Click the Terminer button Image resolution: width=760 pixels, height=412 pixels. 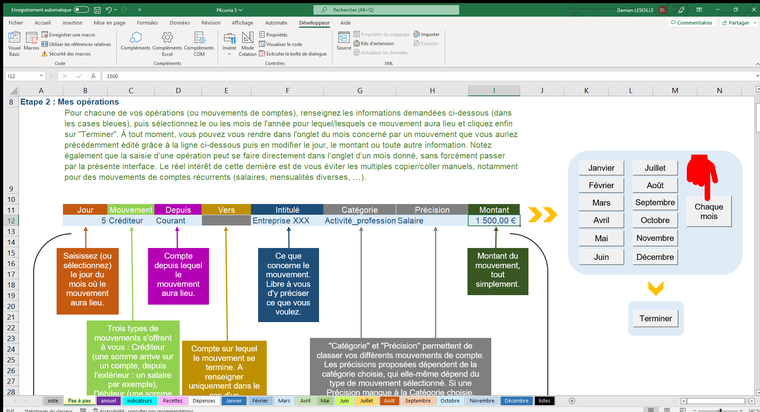pyautogui.click(x=656, y=318)
